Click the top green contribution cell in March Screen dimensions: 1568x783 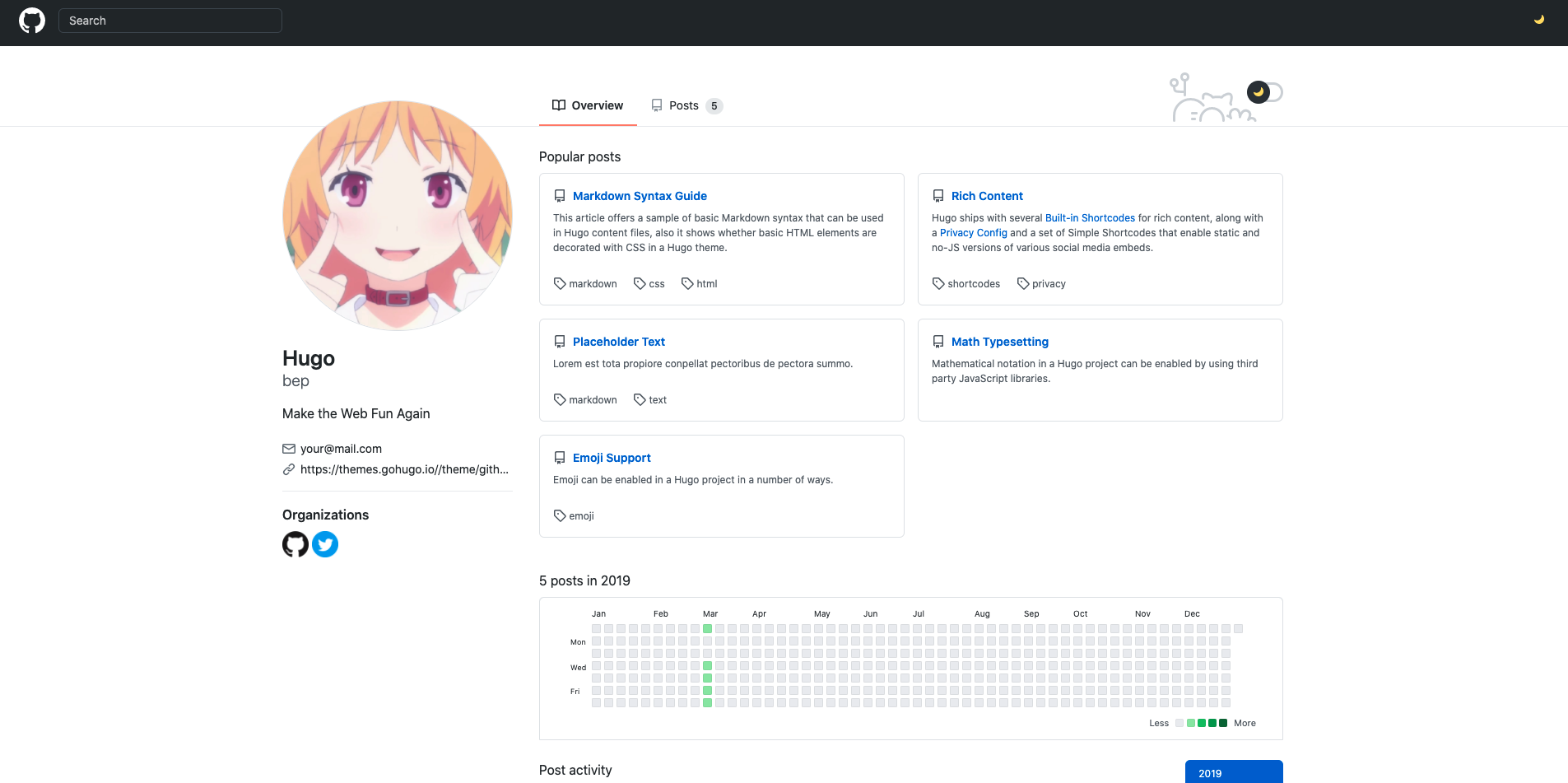point(707,629)
